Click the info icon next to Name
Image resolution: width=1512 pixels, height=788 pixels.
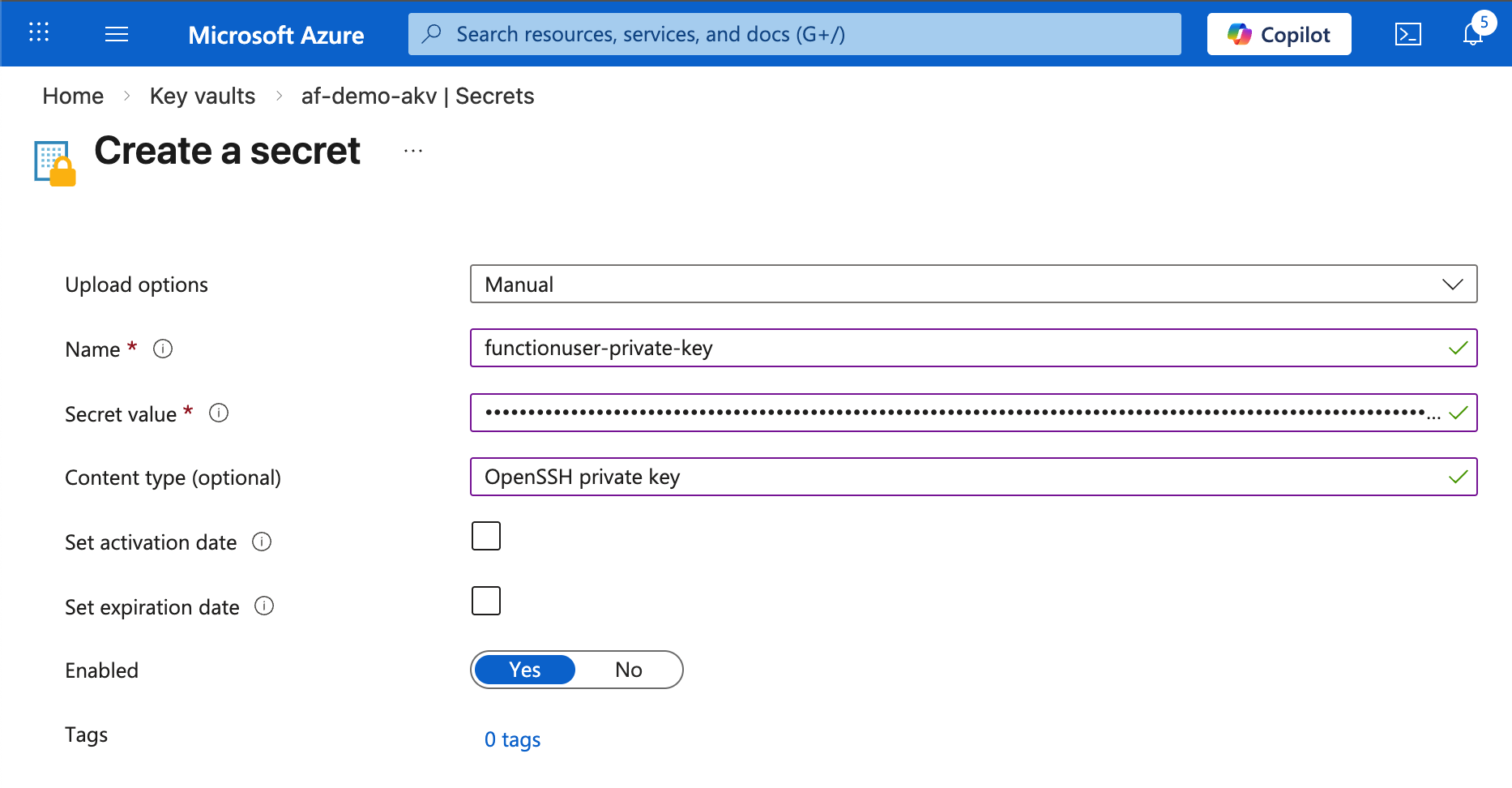(x=163, y=349)
